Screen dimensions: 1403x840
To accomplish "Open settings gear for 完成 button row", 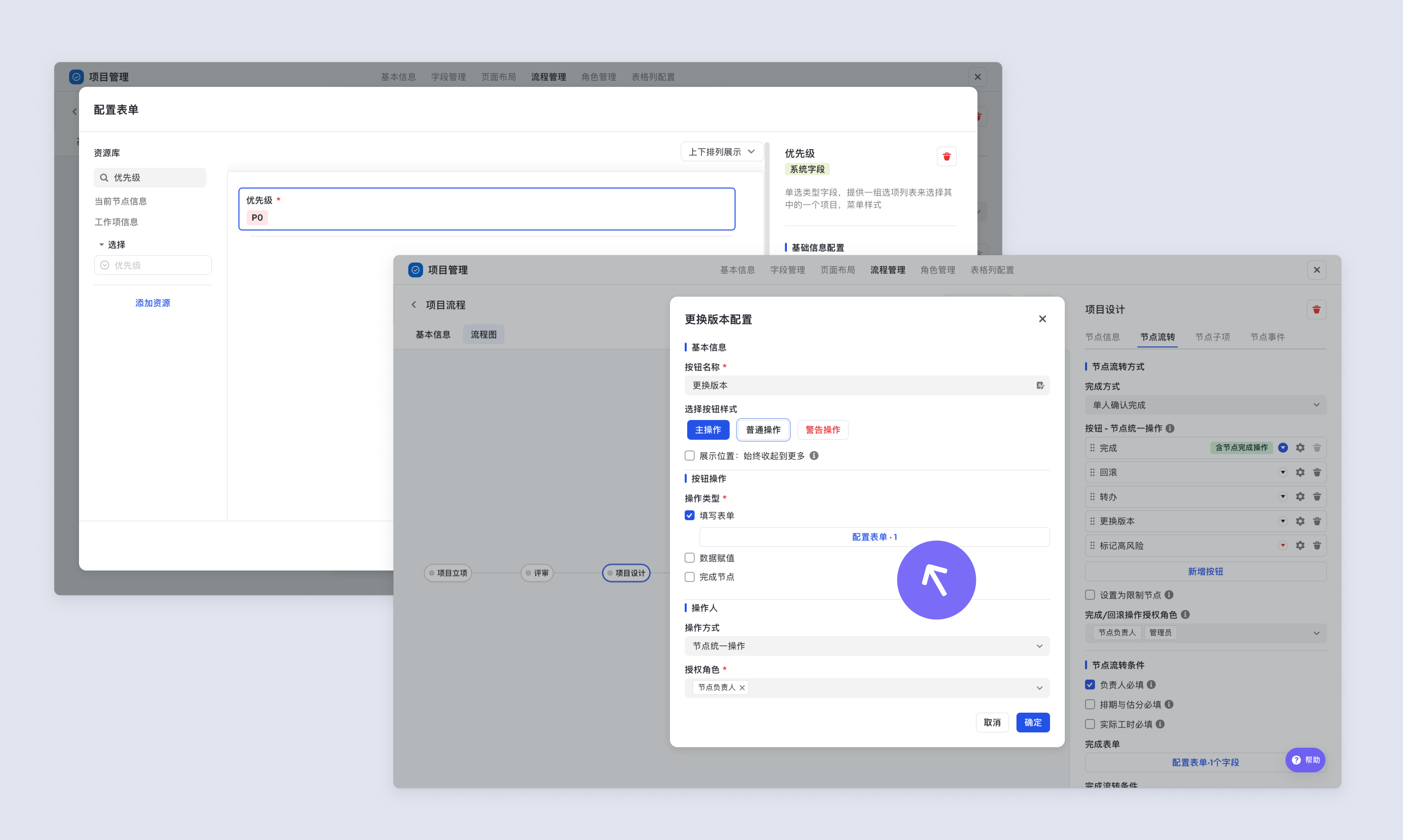I will 1300,448.
